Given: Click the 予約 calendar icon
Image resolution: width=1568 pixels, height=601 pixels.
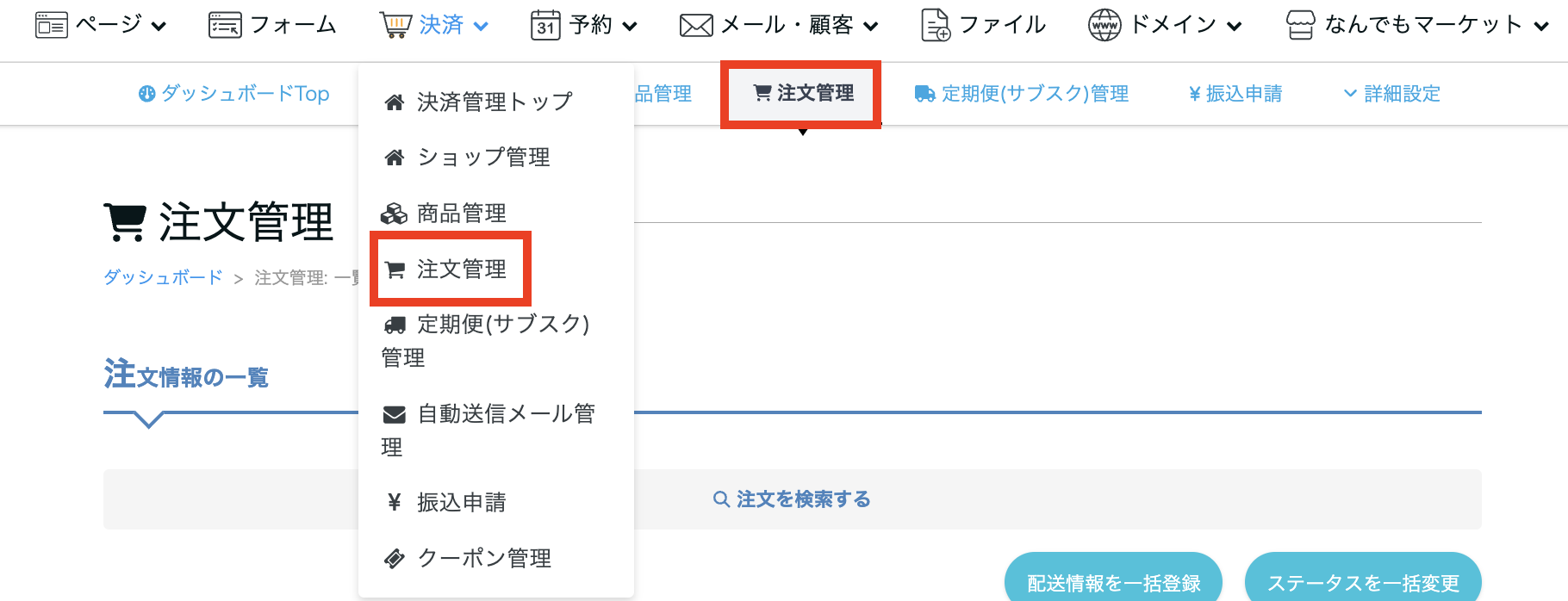Looking at the screenshot, I should point(545,26).
